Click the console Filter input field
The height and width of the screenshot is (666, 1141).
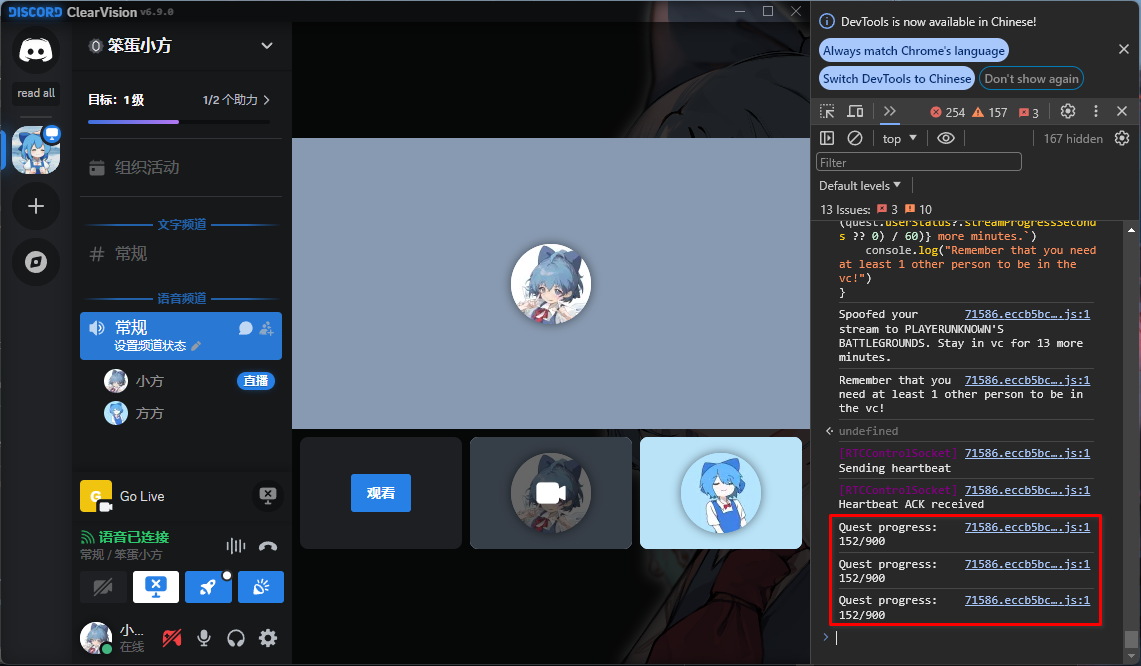click(919, 162)
